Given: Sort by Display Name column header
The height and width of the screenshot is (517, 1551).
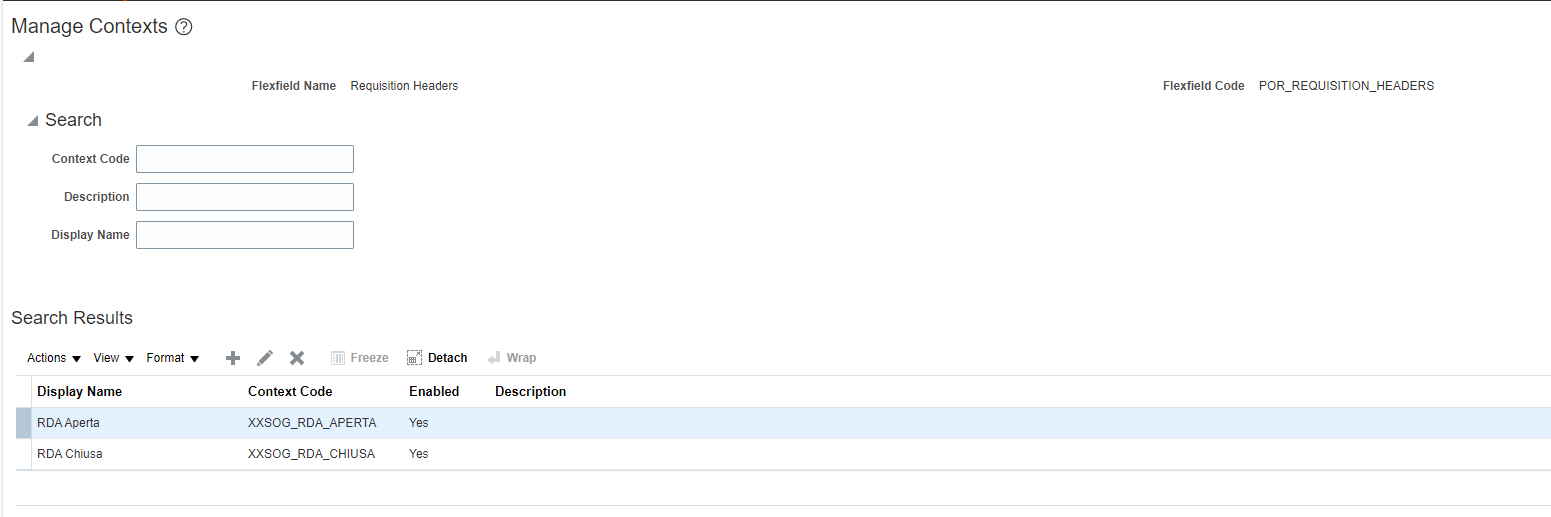Looking at the screenshot, I should (x=79, y=391).
